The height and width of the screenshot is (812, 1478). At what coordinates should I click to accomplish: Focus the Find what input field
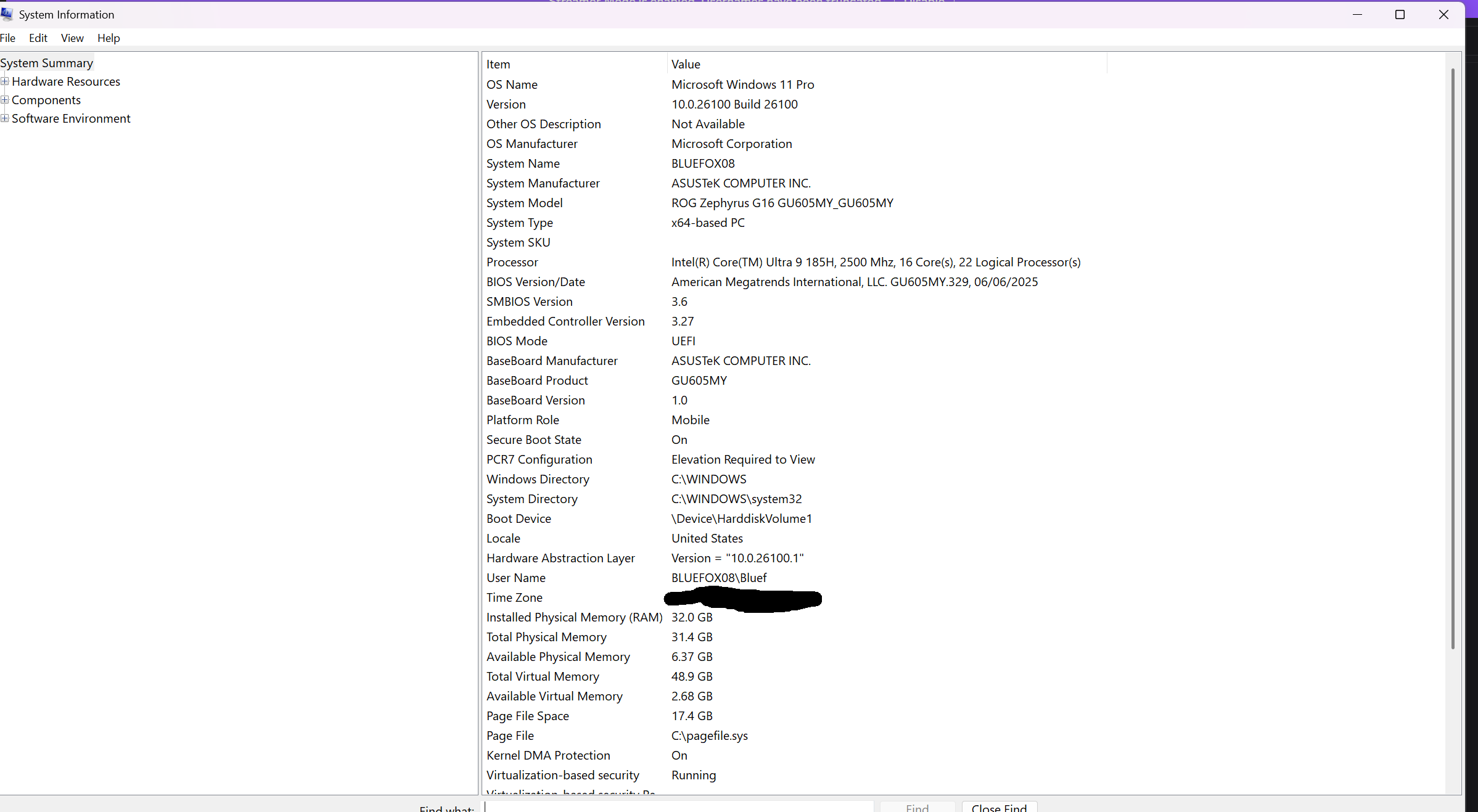point(679,807)
